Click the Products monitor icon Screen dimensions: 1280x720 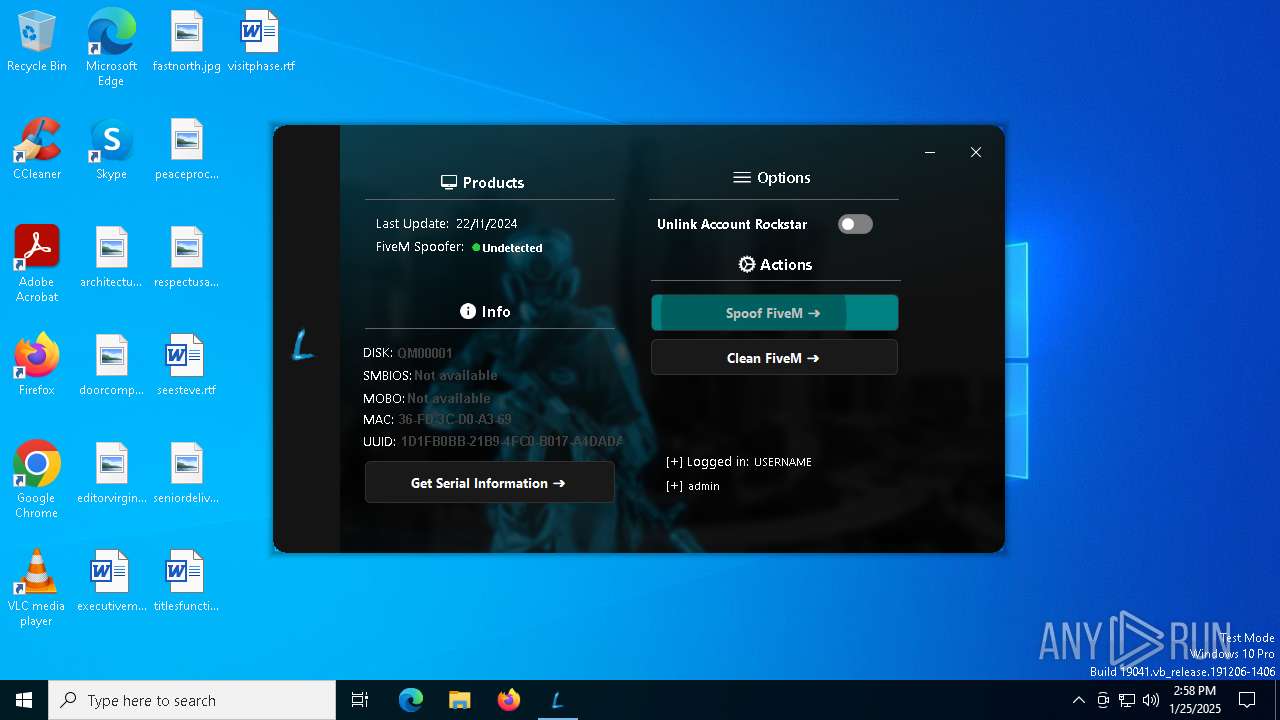pos(449,183)
